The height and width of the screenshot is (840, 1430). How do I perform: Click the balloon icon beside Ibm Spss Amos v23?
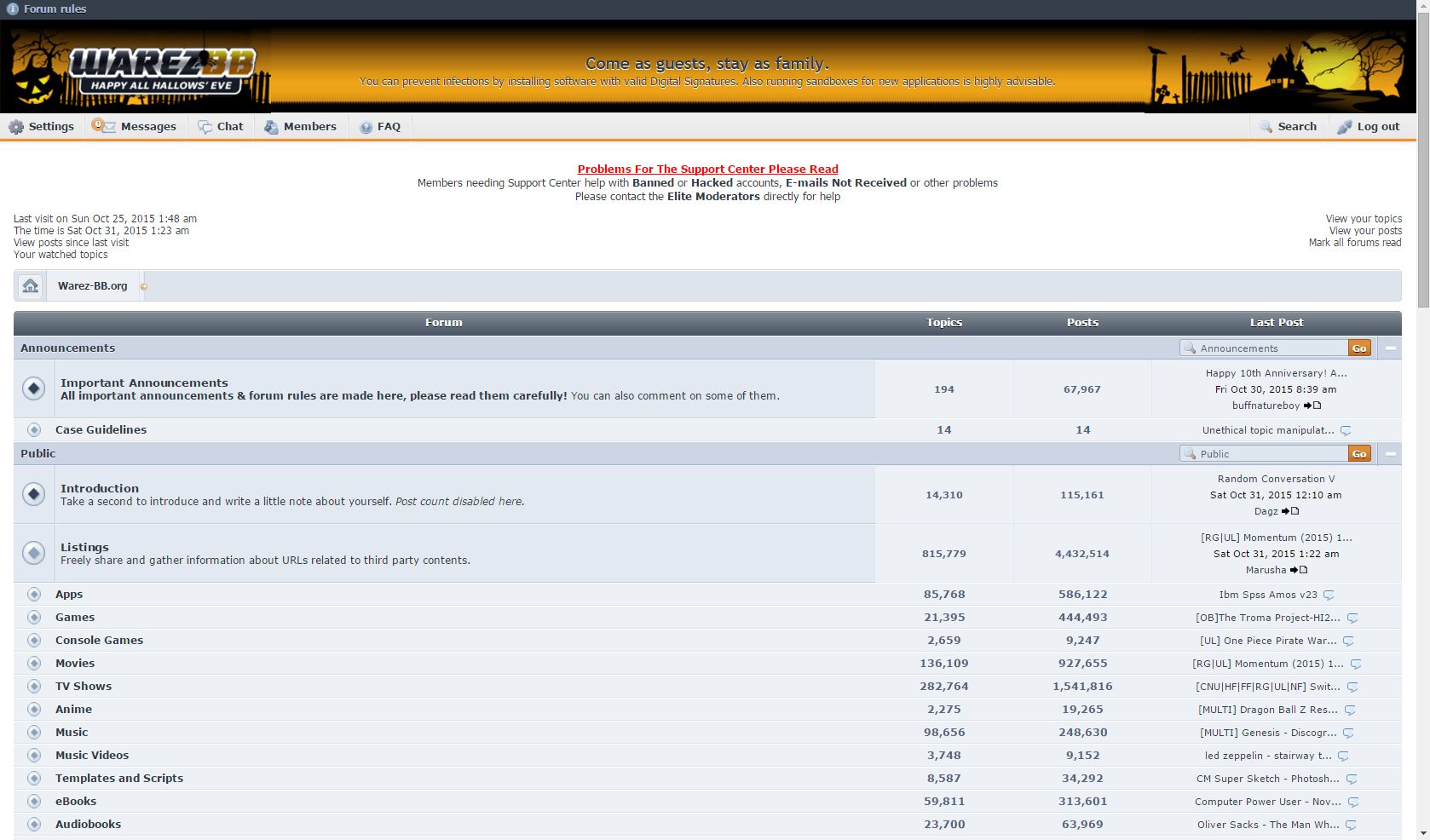click(1329, 595)
